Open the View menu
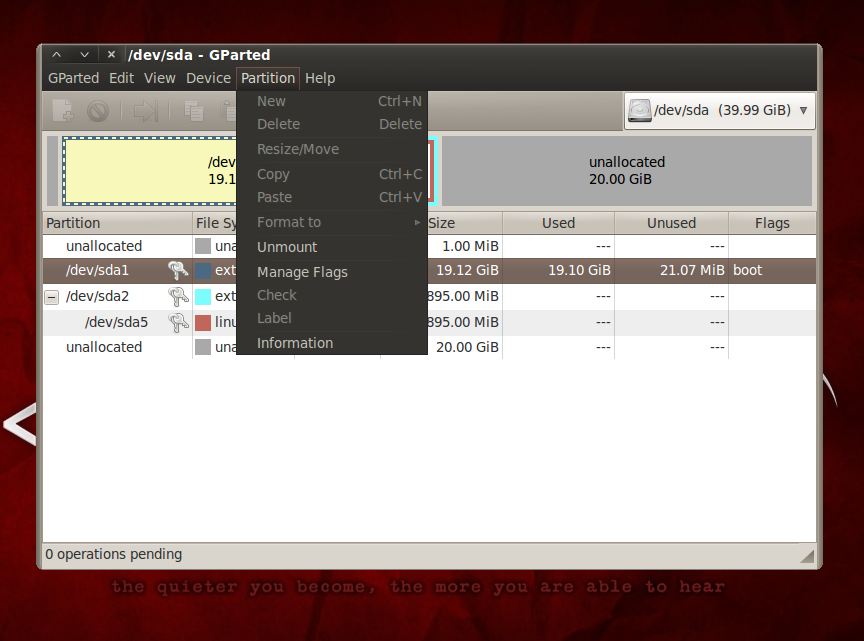The height and width of the screenshot is (641, 864). [160, 78]
